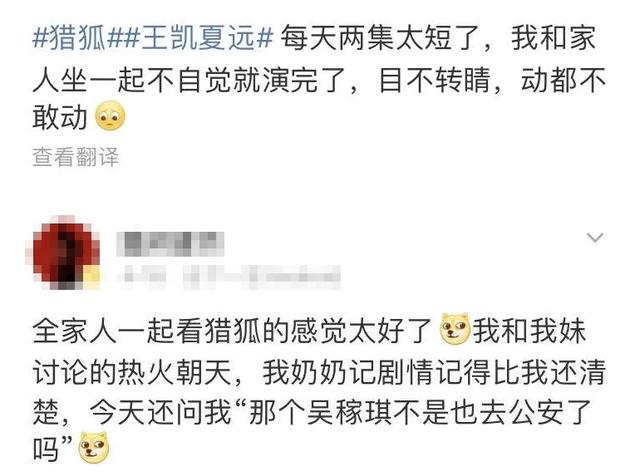Click the words 今天还问我 in second post

tap(160, 411)
